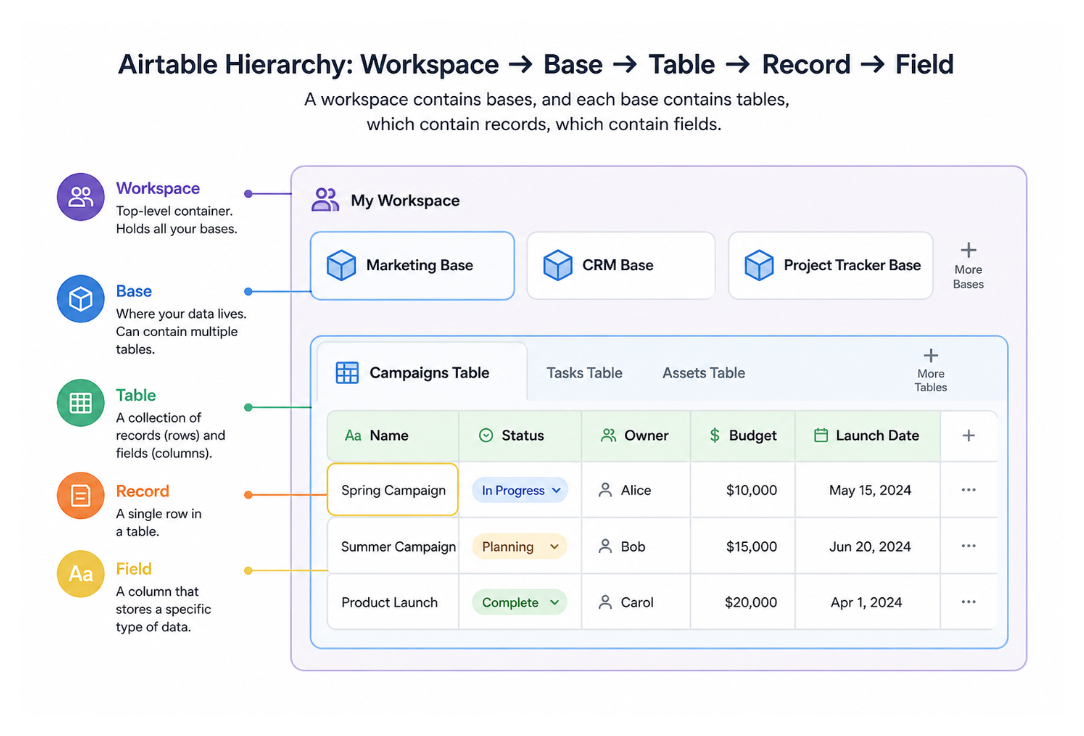Click the Aa text icon in Name header
Viewport: 1084px width, 736px height.
coord(353,435)
